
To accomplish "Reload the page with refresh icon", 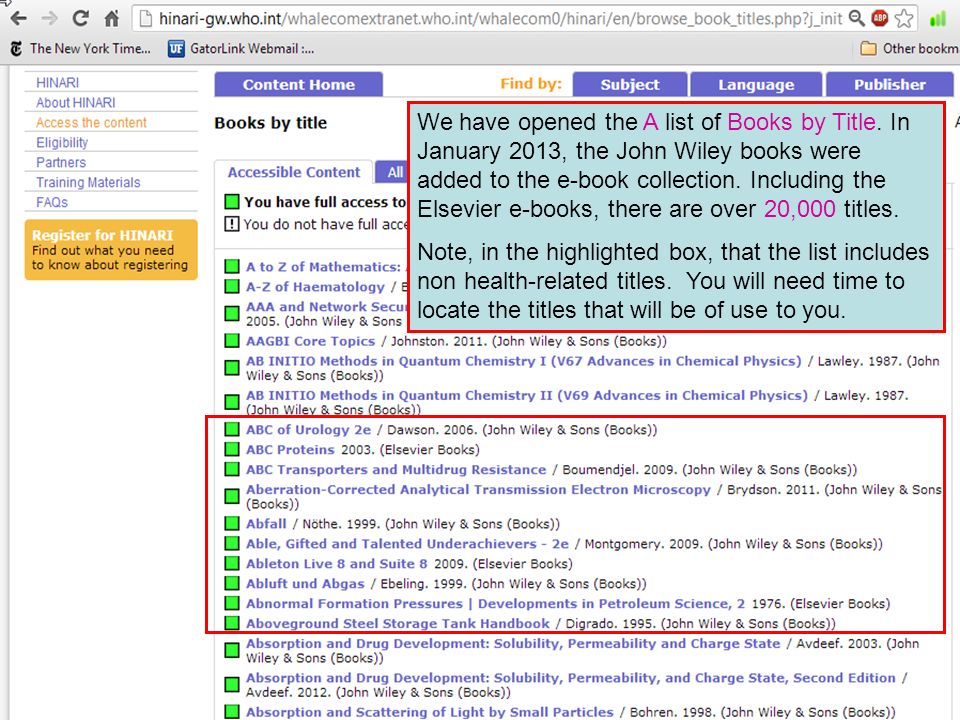I will pos(80,18).
